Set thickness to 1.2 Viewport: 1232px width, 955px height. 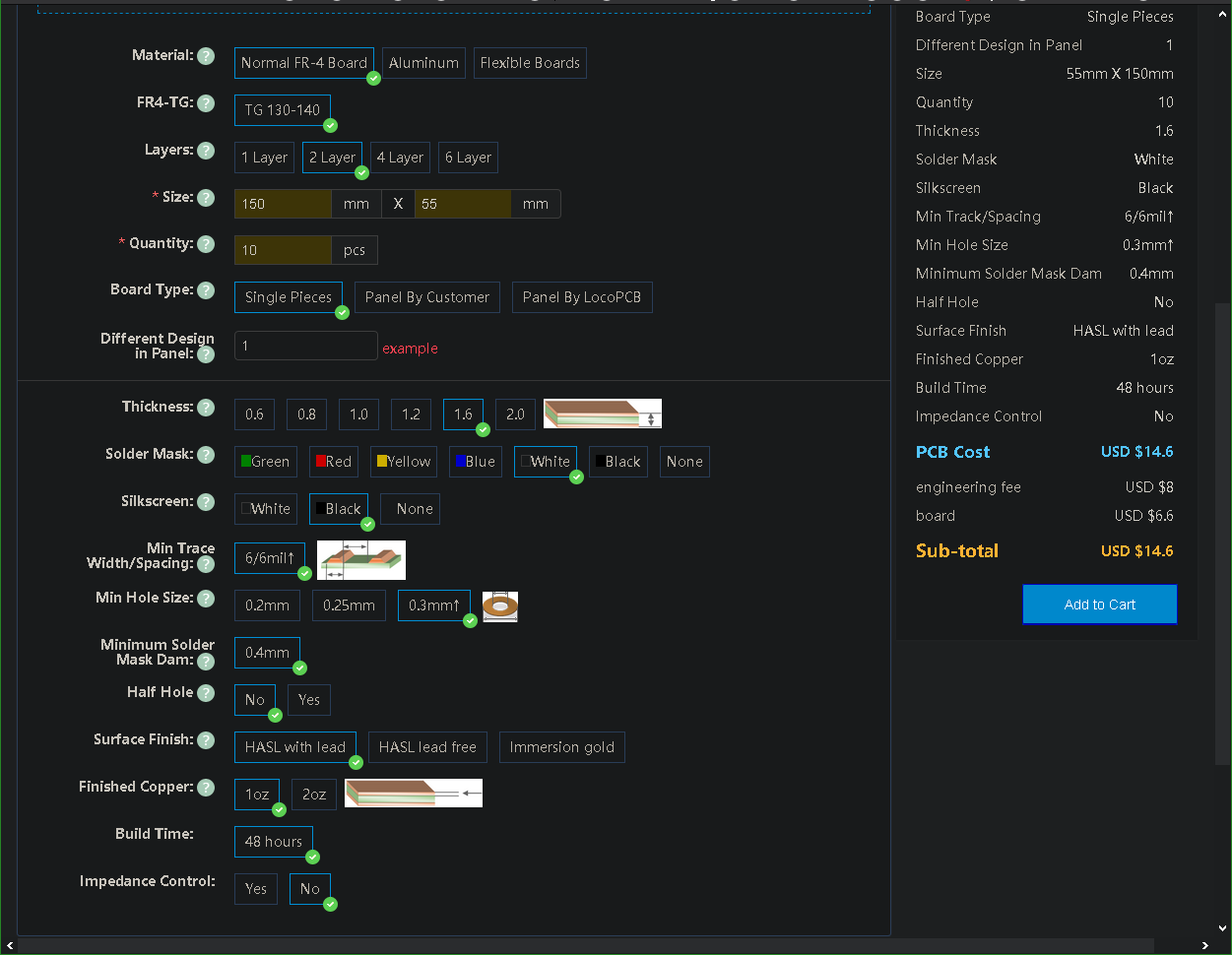coord(411,414)
